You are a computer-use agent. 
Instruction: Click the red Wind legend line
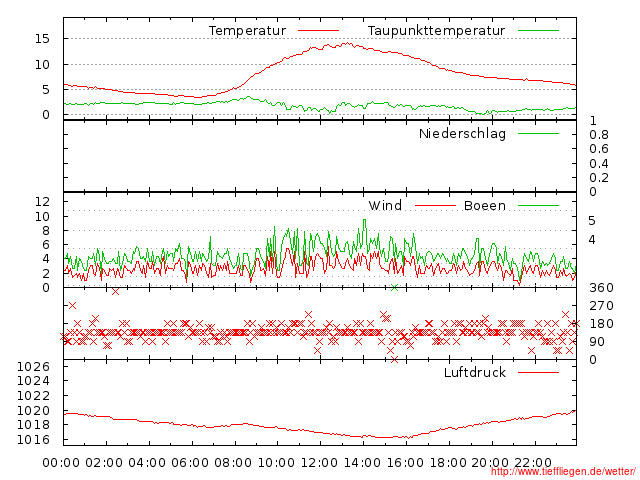pos(435,206)
